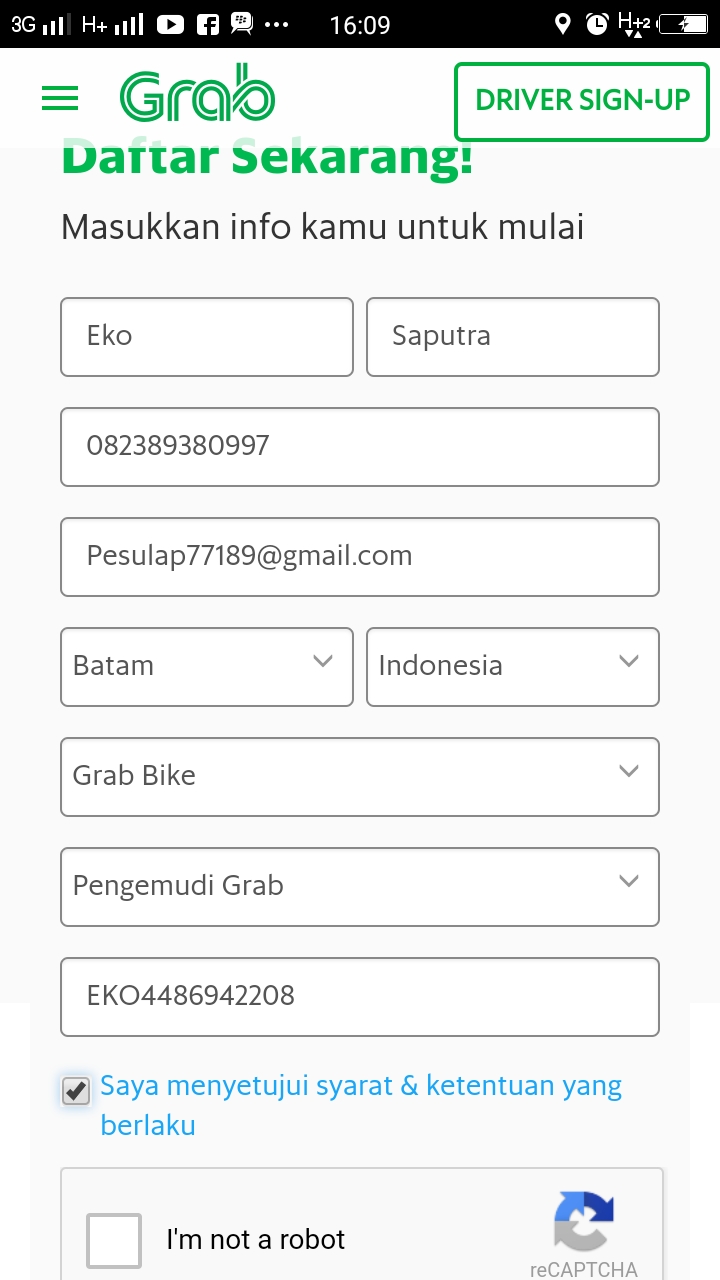Click the referral code EKO4486942208 field
The image size is (720, 1280).
point(360,997)
